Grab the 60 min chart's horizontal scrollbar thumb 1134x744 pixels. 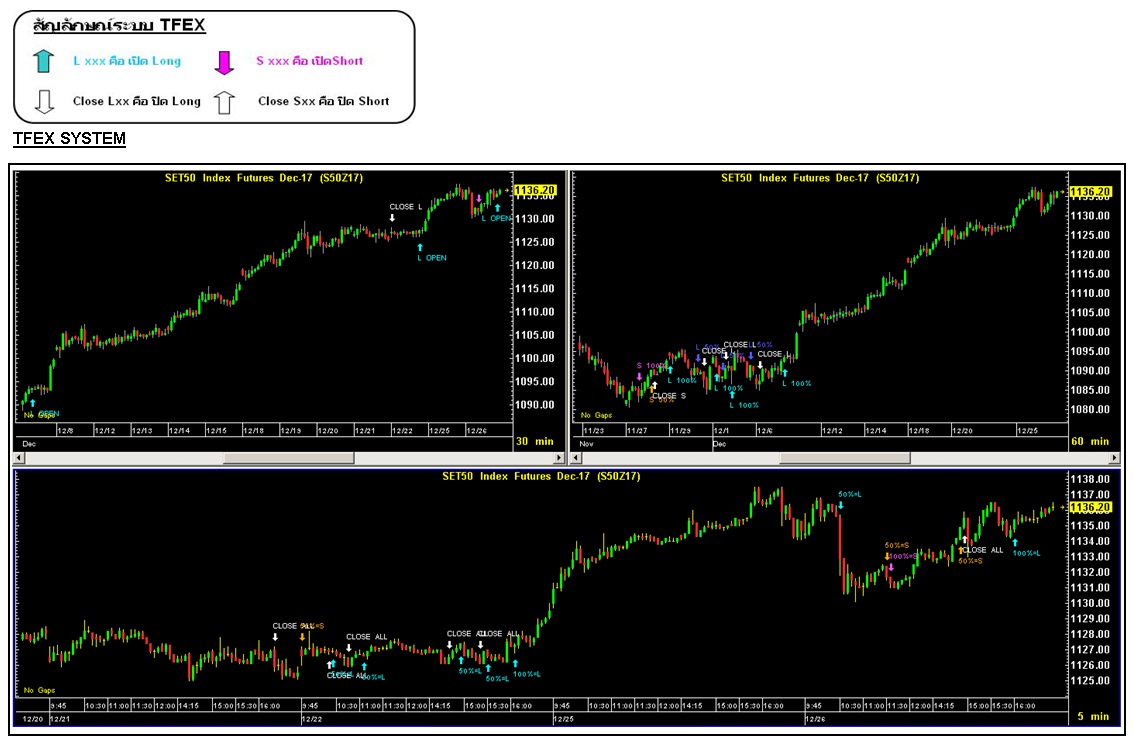click(x=845, y=458)
